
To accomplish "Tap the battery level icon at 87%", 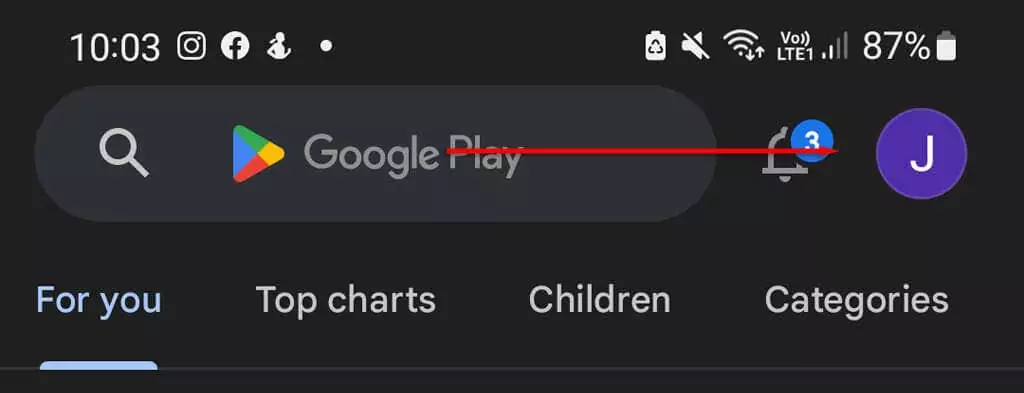I will point(946,46).
